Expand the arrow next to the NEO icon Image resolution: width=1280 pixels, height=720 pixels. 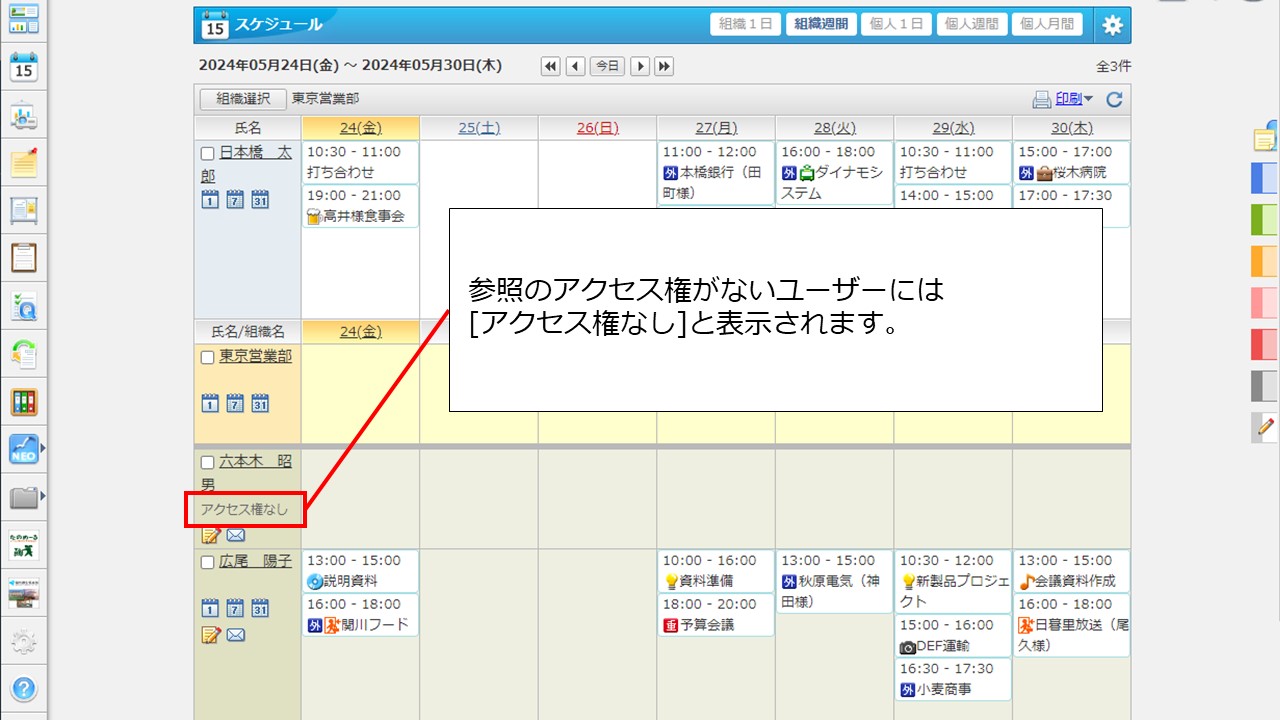pos(44,447)
